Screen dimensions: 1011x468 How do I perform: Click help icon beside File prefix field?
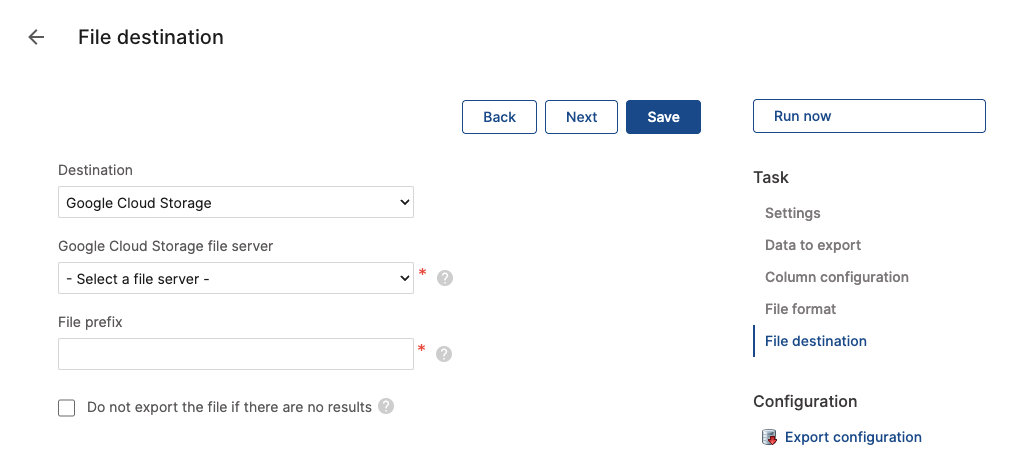(444, 354)
